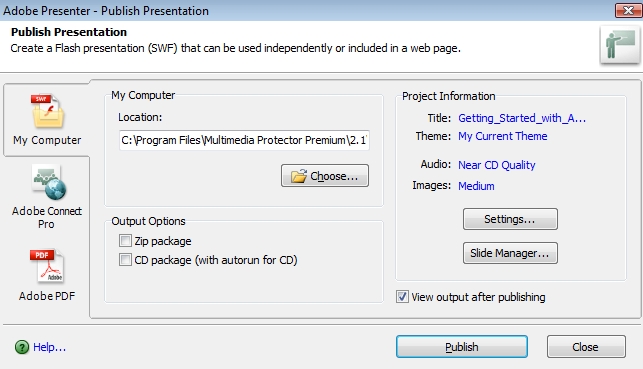Switch to the Adobe PDF tab label
This screenshot has width=643, height=369.
click(47, 296)
